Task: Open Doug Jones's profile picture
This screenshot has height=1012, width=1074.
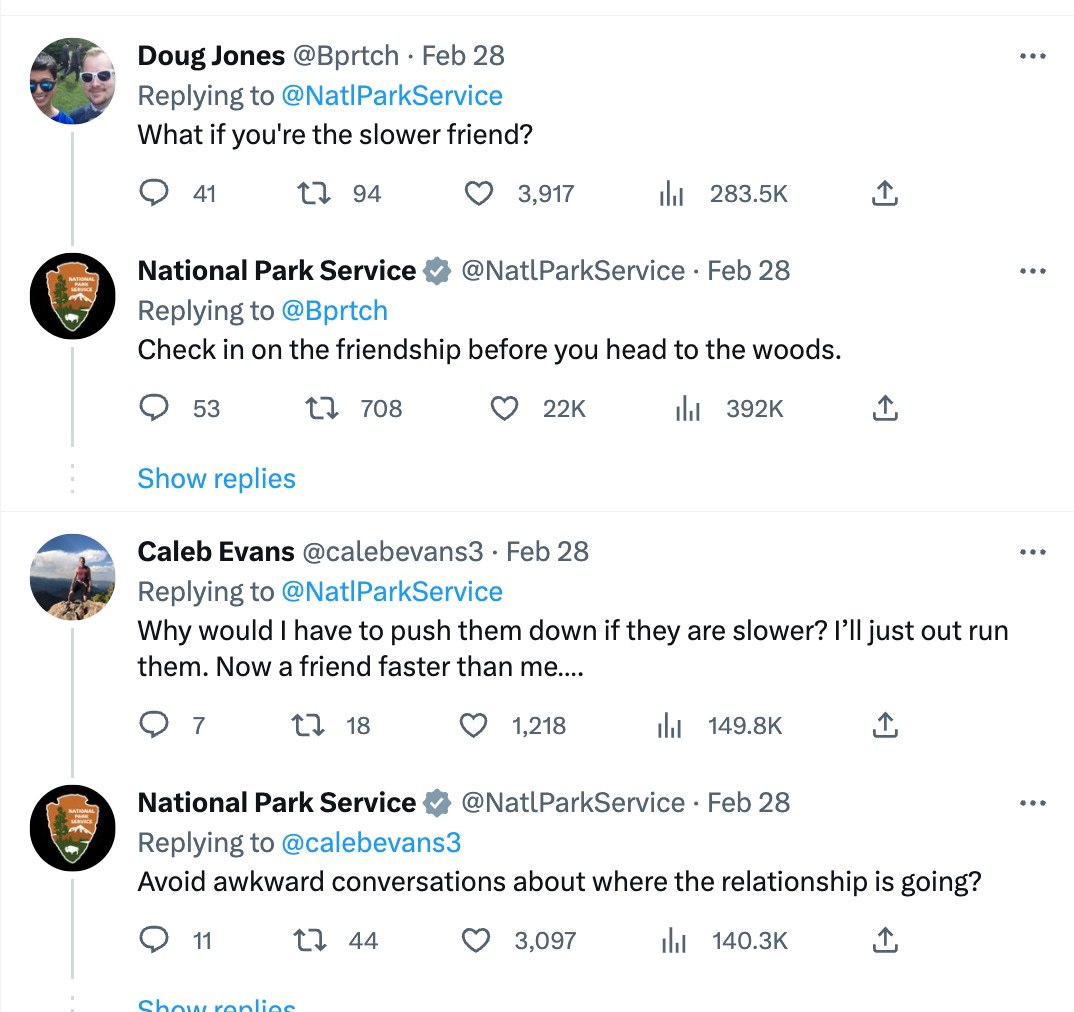Action: [x=73, y=81]
